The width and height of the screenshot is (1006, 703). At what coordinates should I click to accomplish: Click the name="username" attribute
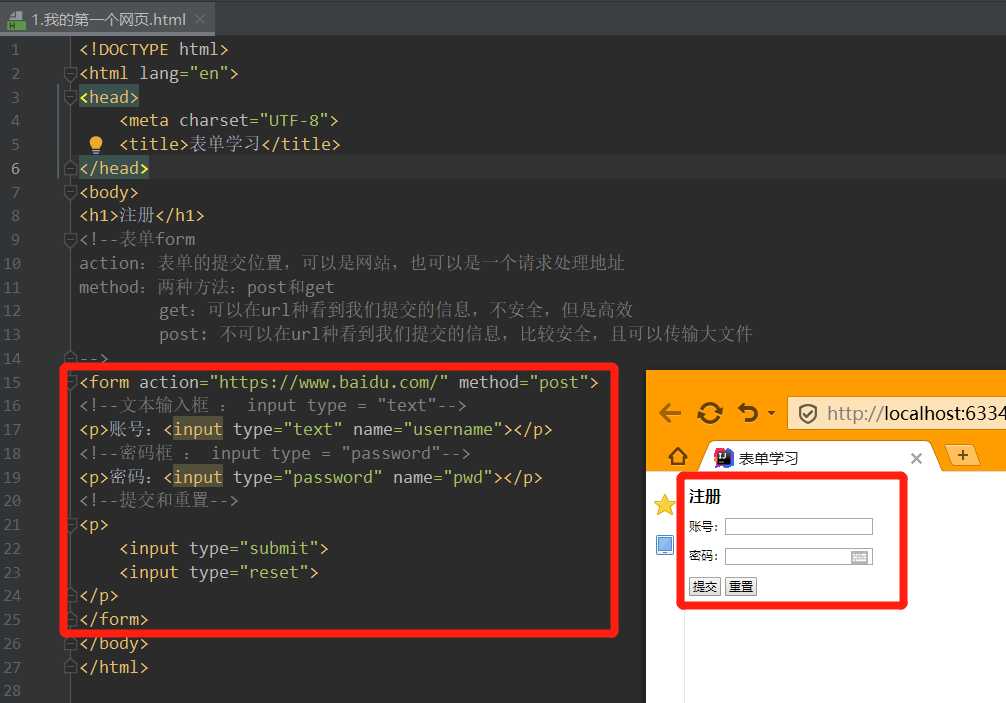pyautogui.click(x=428, y=430)
